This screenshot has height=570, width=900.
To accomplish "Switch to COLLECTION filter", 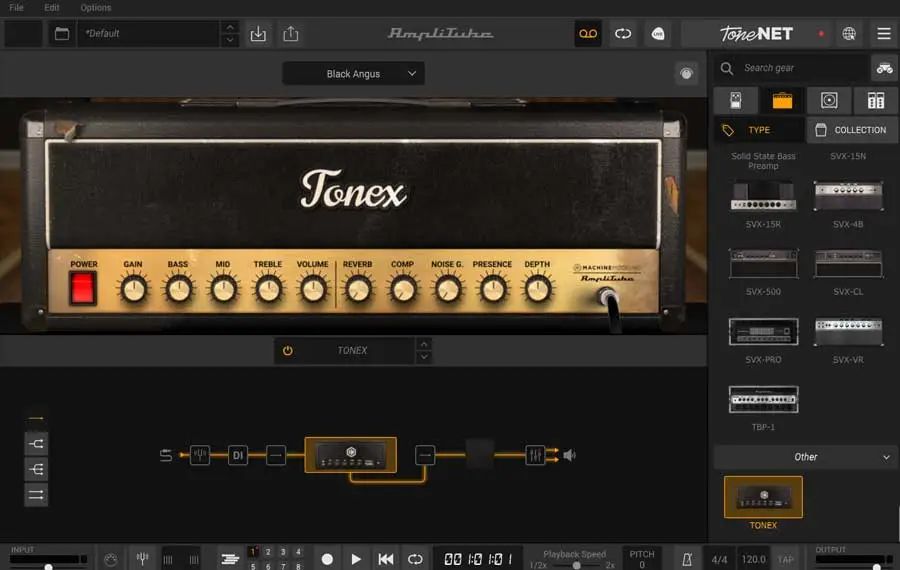I will pos(852,130).
